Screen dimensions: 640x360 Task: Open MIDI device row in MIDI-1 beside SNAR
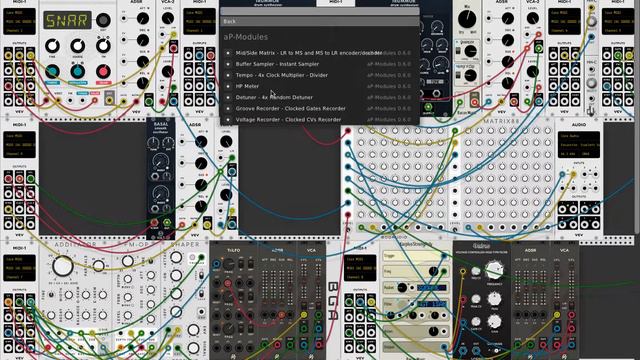point(20,21)
